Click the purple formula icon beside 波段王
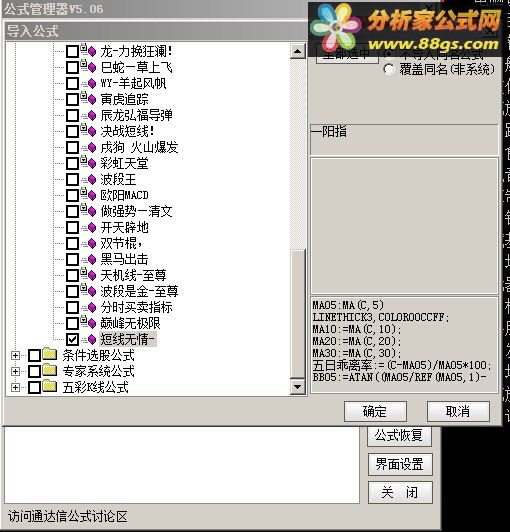Screen dimensions: 510x532 [92, 179]
